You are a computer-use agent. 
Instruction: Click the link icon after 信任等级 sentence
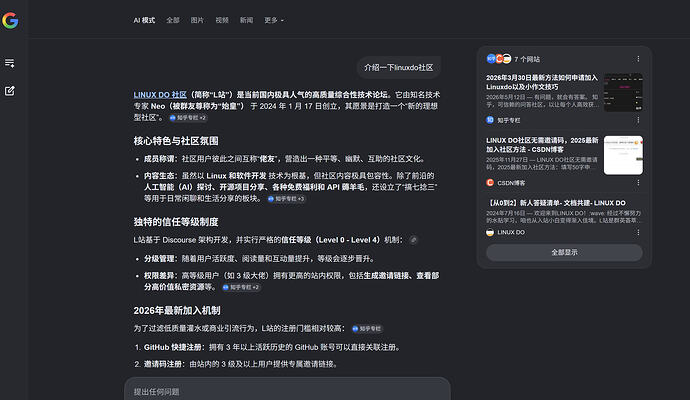(x=413, y=240)
